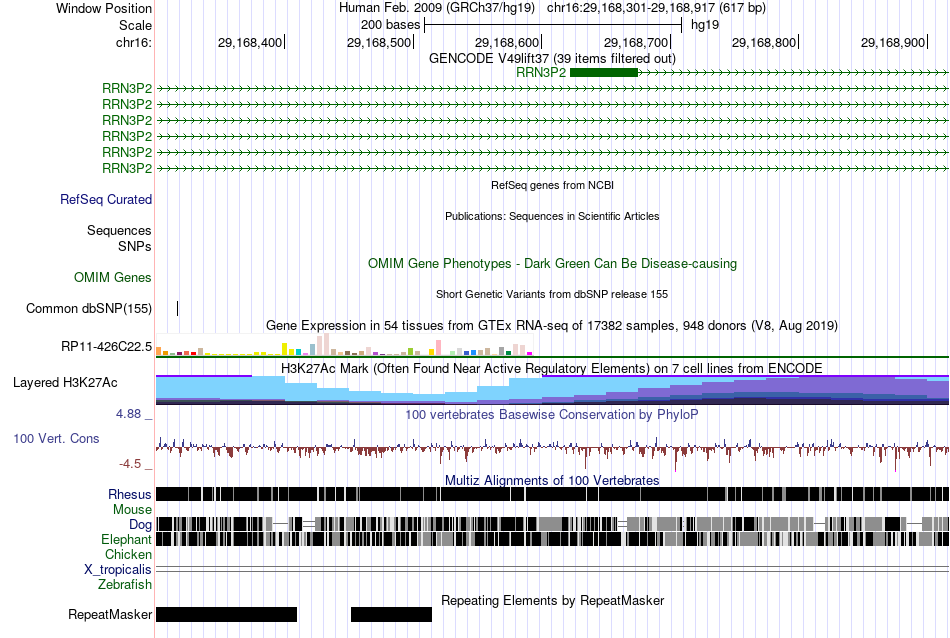Click the RRN3P2 label beside the exon block
Screen dimensions: 950x638
pyautogui.click(x=541, y=73)
